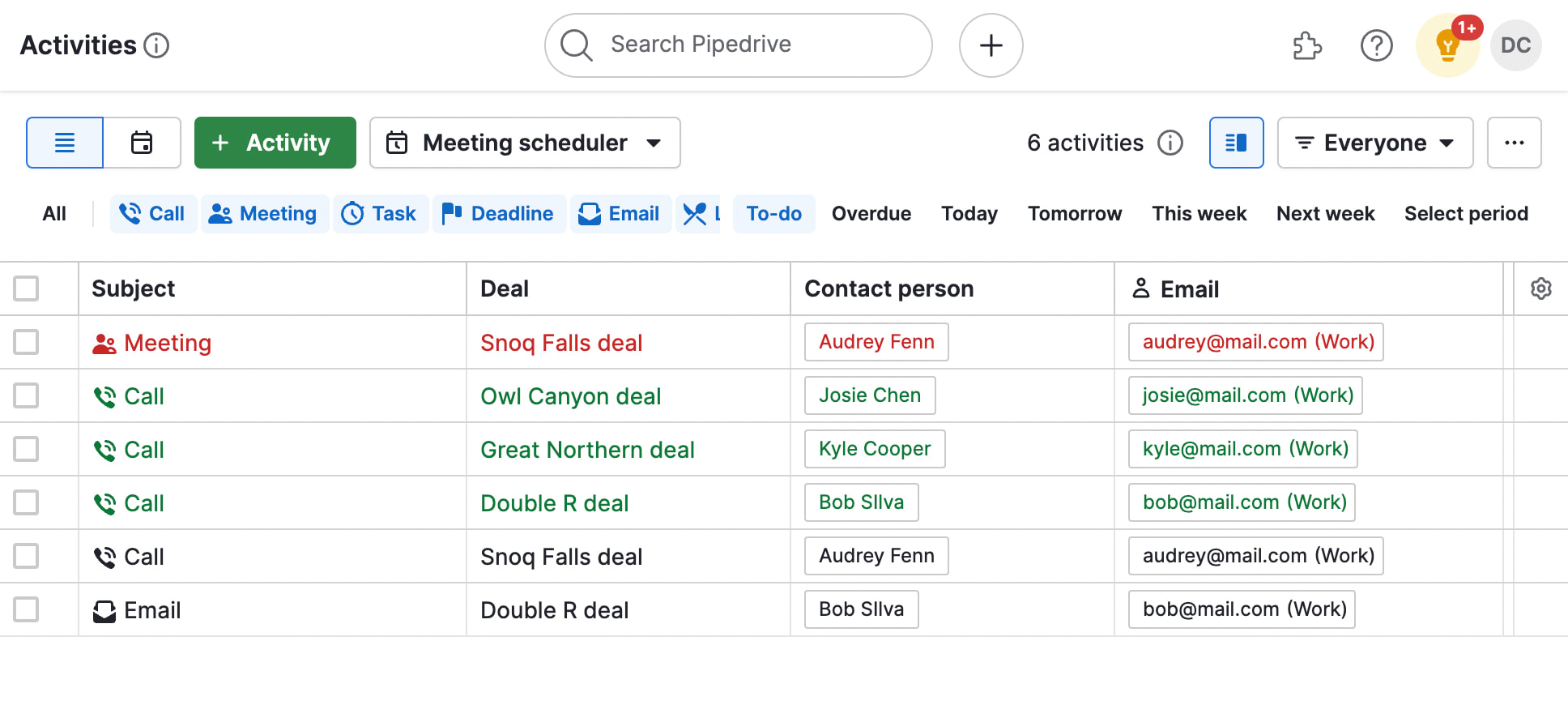This screenshot has width=1568, height=705.
Task: Open the Owl Canyon deal link
Action: click(x=571, y=397)
